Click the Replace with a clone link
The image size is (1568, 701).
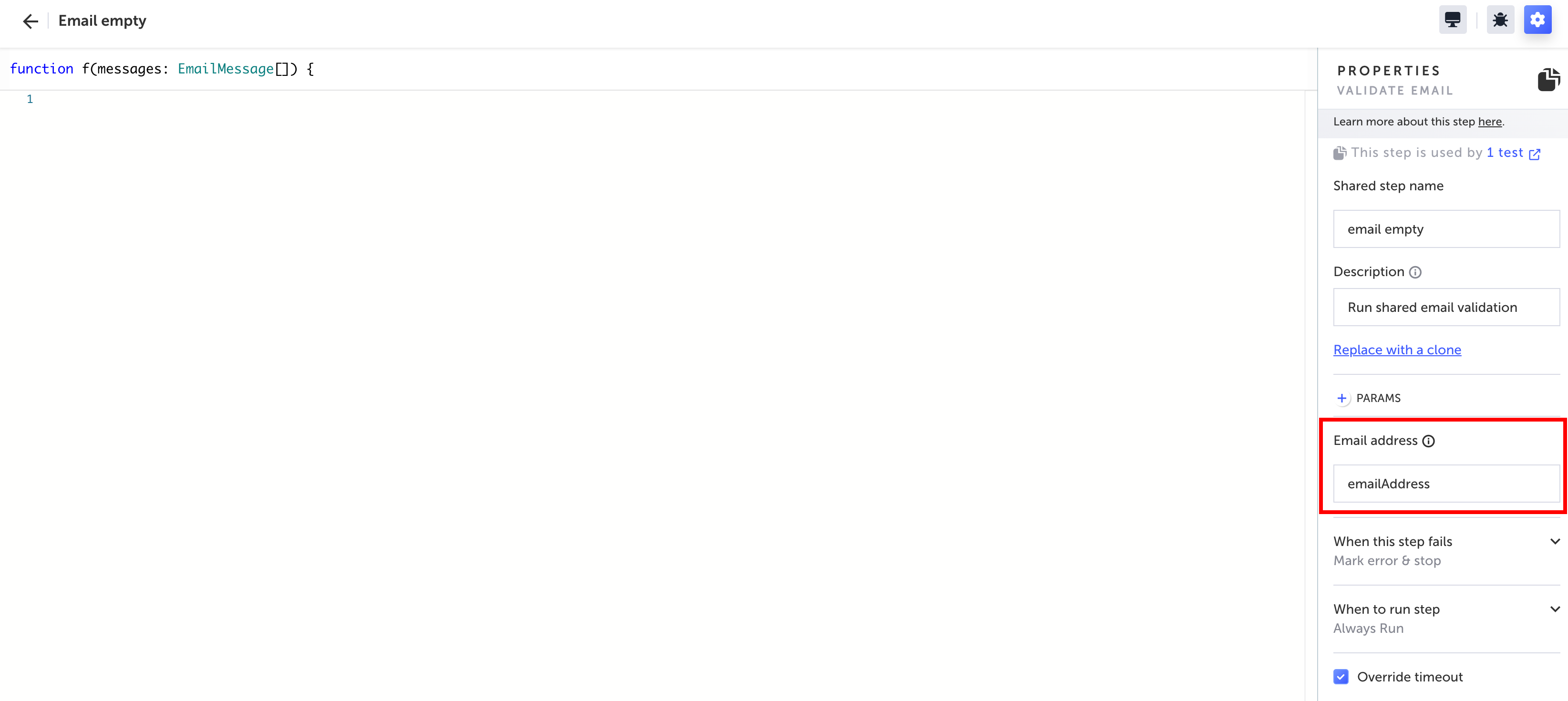point(1397,350)
